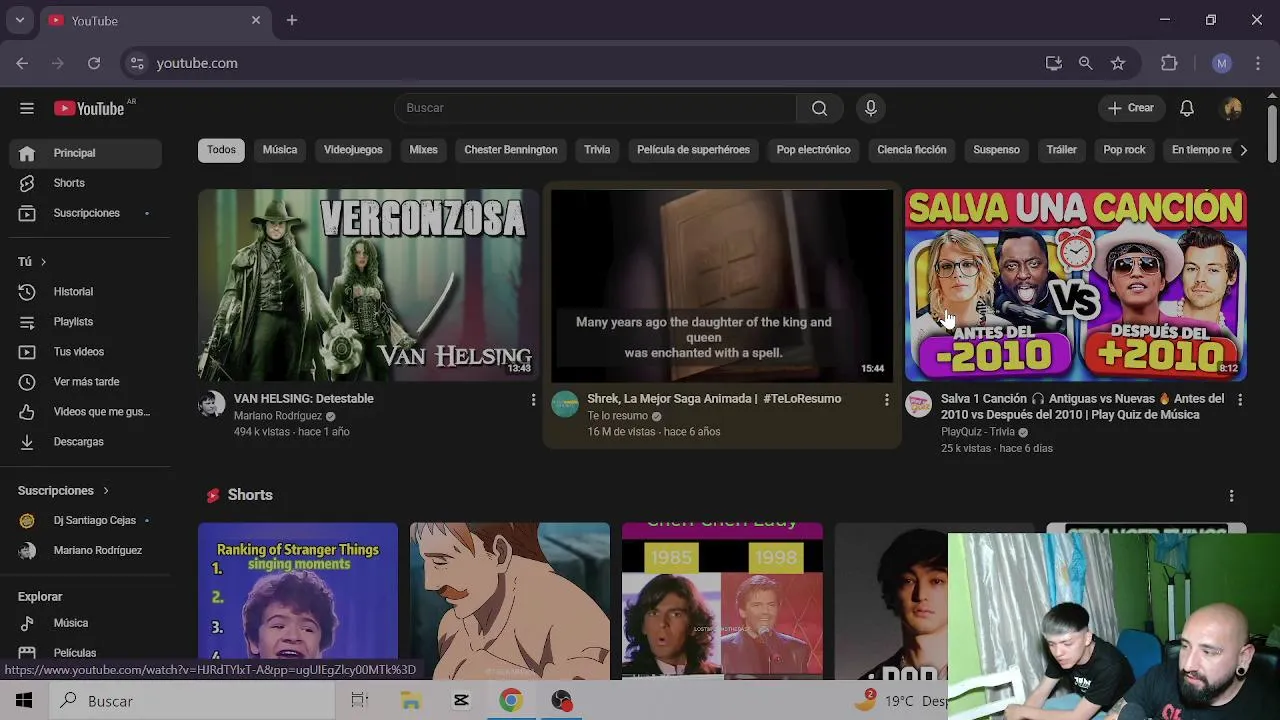Select the Tráiler filter chip
The width and height of the screenshot is (1280, 720).
[x=1061, y=150]
